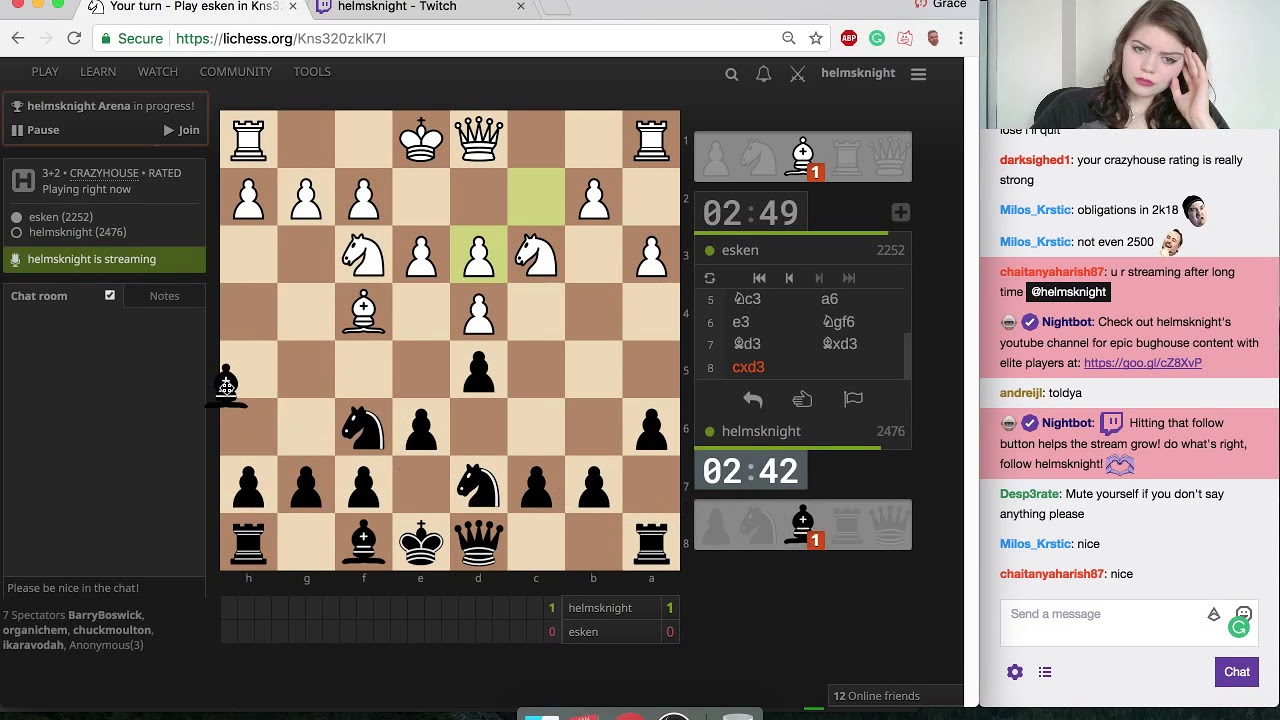This screenshot has width=1280, height=720.
Task: Send the message with Chat button
Action: (1237, 672)
